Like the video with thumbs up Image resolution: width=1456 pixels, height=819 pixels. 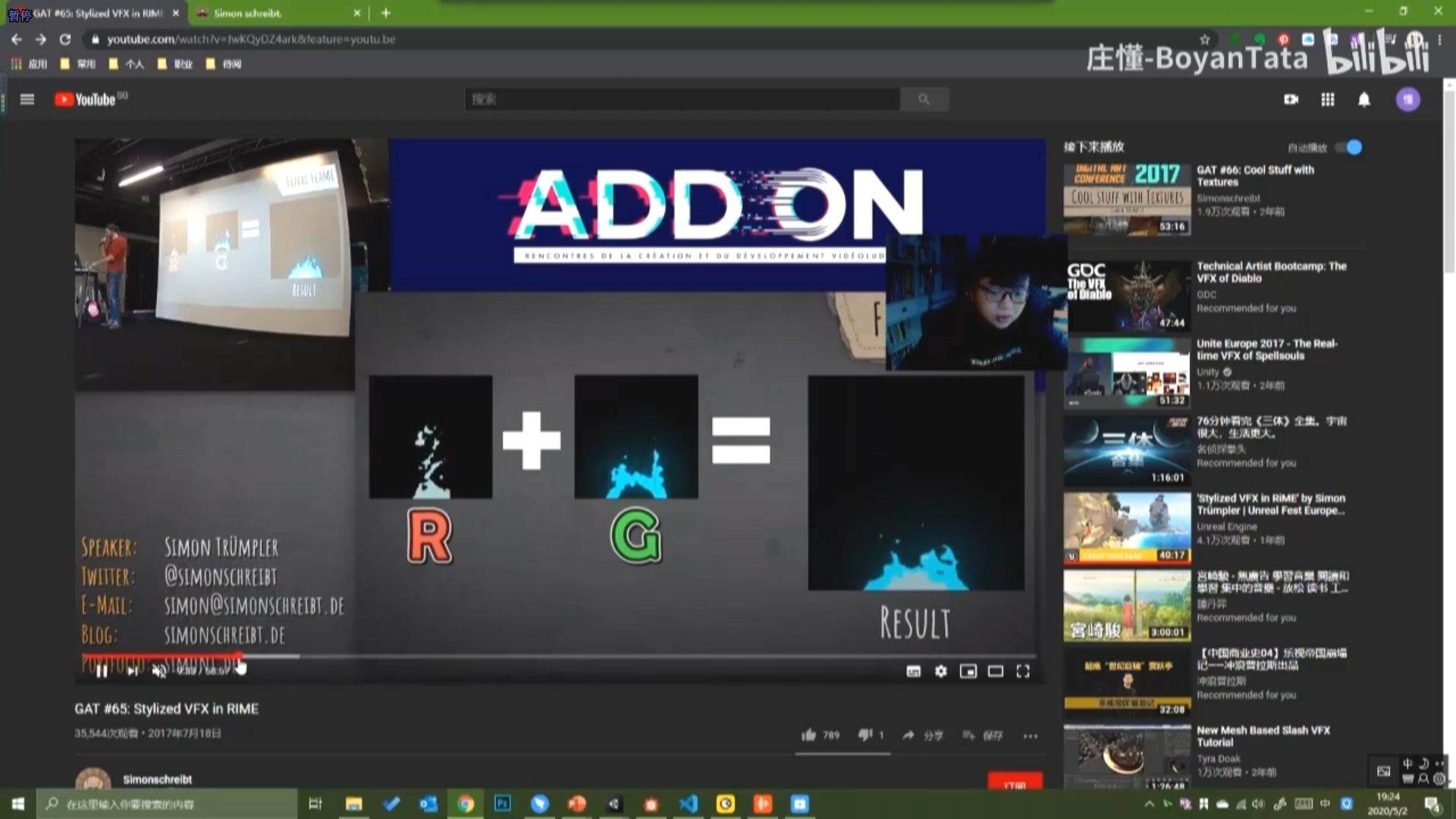click(821, 735)
